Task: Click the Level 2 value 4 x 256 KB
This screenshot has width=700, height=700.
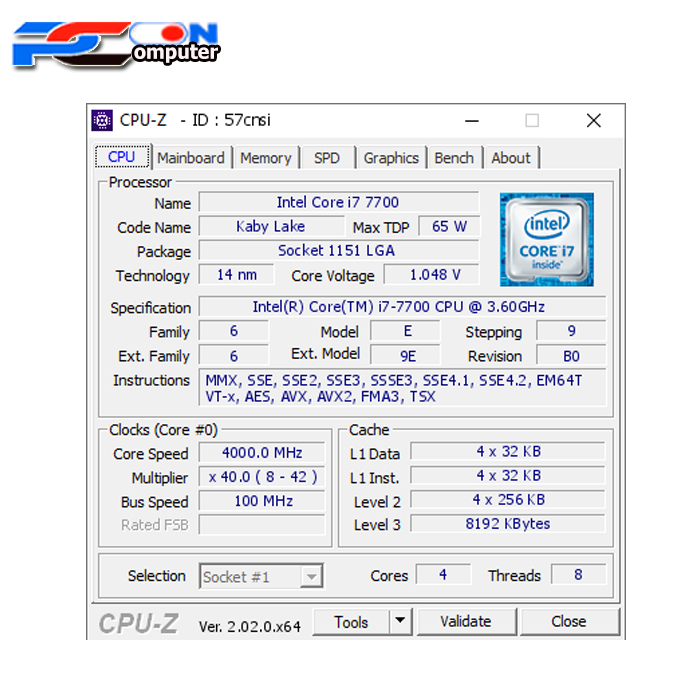Action: point(508,499)
